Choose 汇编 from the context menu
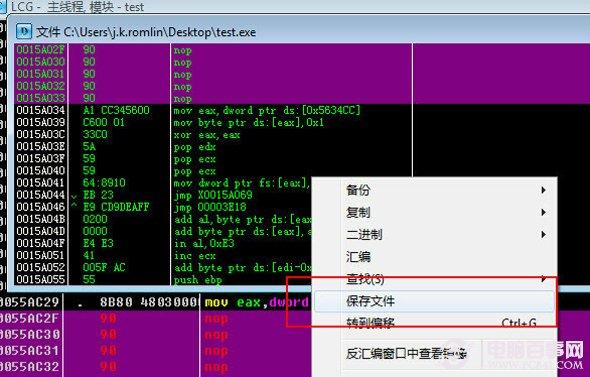This screenshot has width=590, height=377. [434, 257]
